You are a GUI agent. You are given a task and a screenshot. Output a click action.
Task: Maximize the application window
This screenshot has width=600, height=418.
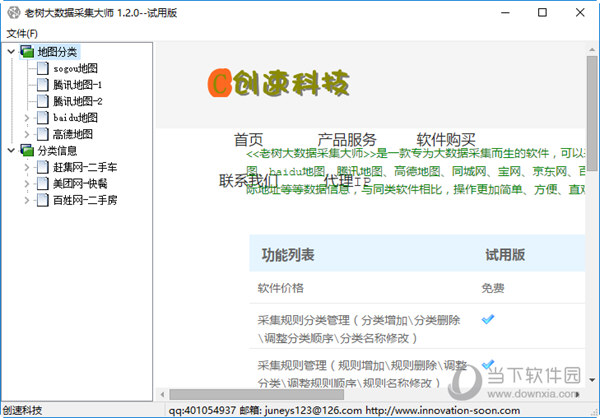tap(542, 13)
